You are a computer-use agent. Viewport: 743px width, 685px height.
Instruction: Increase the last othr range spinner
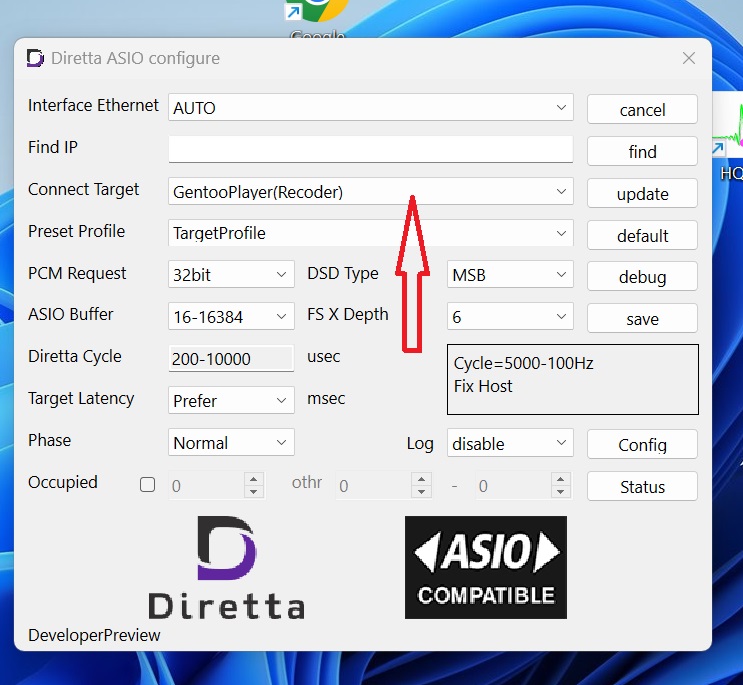pyautogui.click(x=561, y=479)
